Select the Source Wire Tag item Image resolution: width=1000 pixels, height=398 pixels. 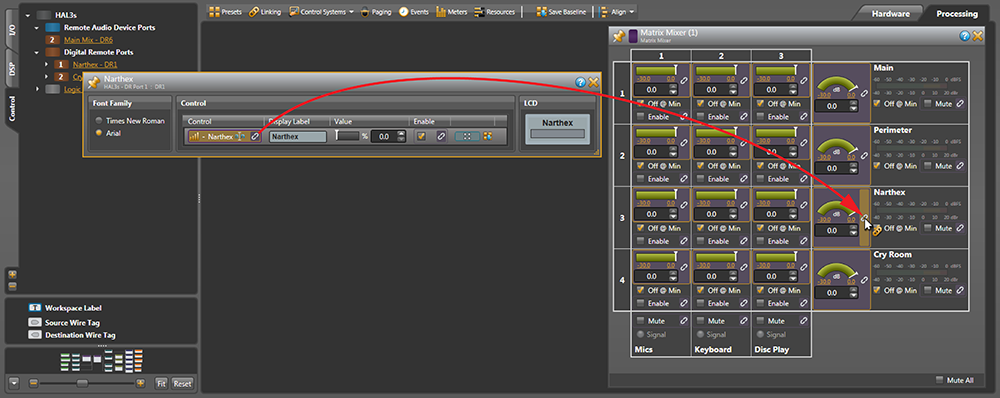tap(64, 323)
